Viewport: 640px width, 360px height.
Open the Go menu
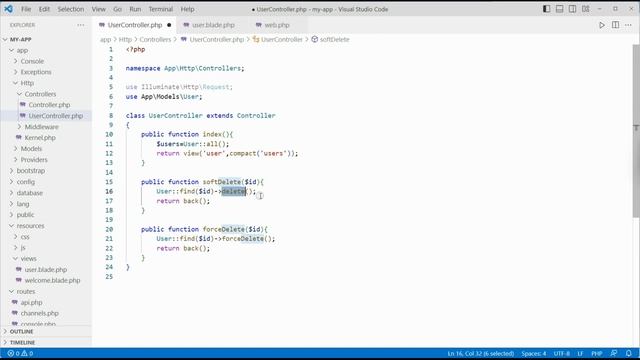pos(118,9)
